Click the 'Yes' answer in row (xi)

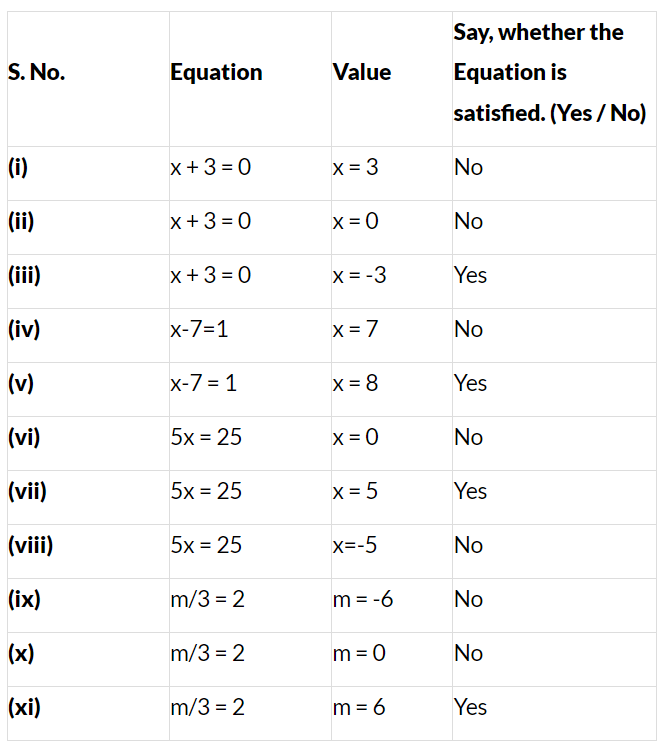pos(470,707)
